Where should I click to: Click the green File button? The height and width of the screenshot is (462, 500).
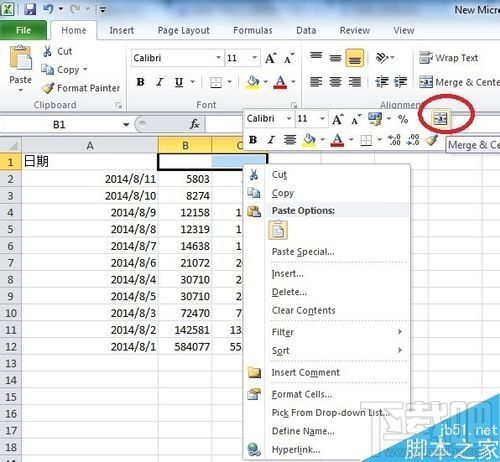click(x=23, y=30)
